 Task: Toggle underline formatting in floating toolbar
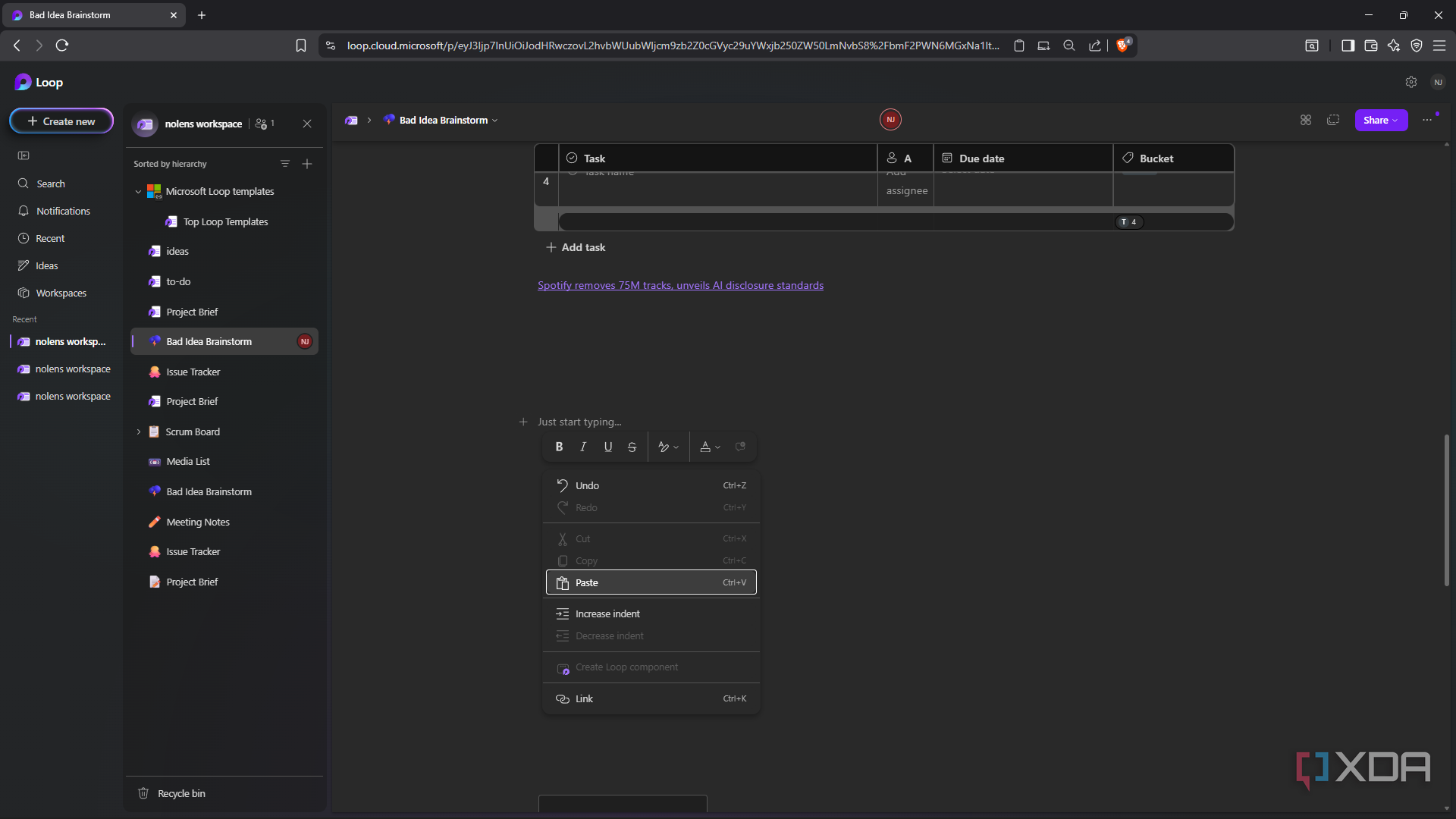607,447
